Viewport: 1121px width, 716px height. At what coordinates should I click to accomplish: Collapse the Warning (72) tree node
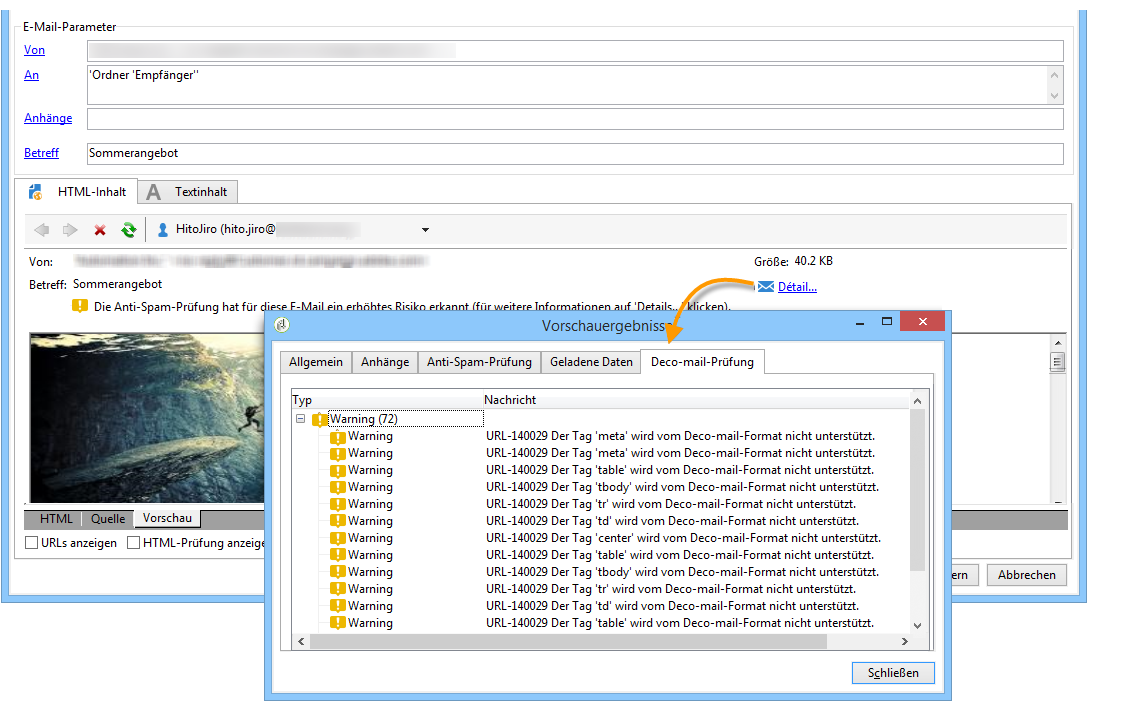(x=300, y=419)
